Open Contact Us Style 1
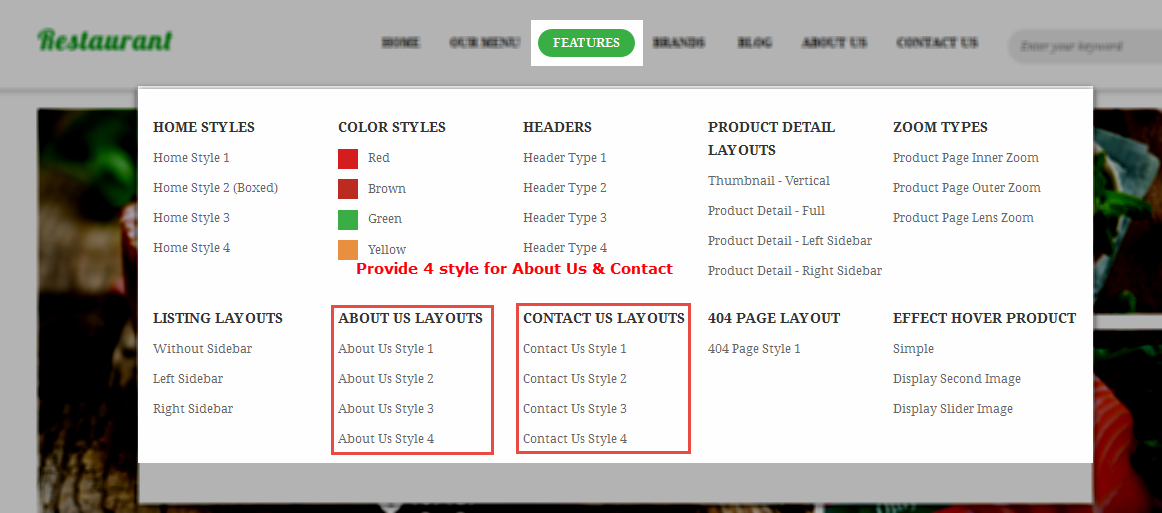 [575, 349]
